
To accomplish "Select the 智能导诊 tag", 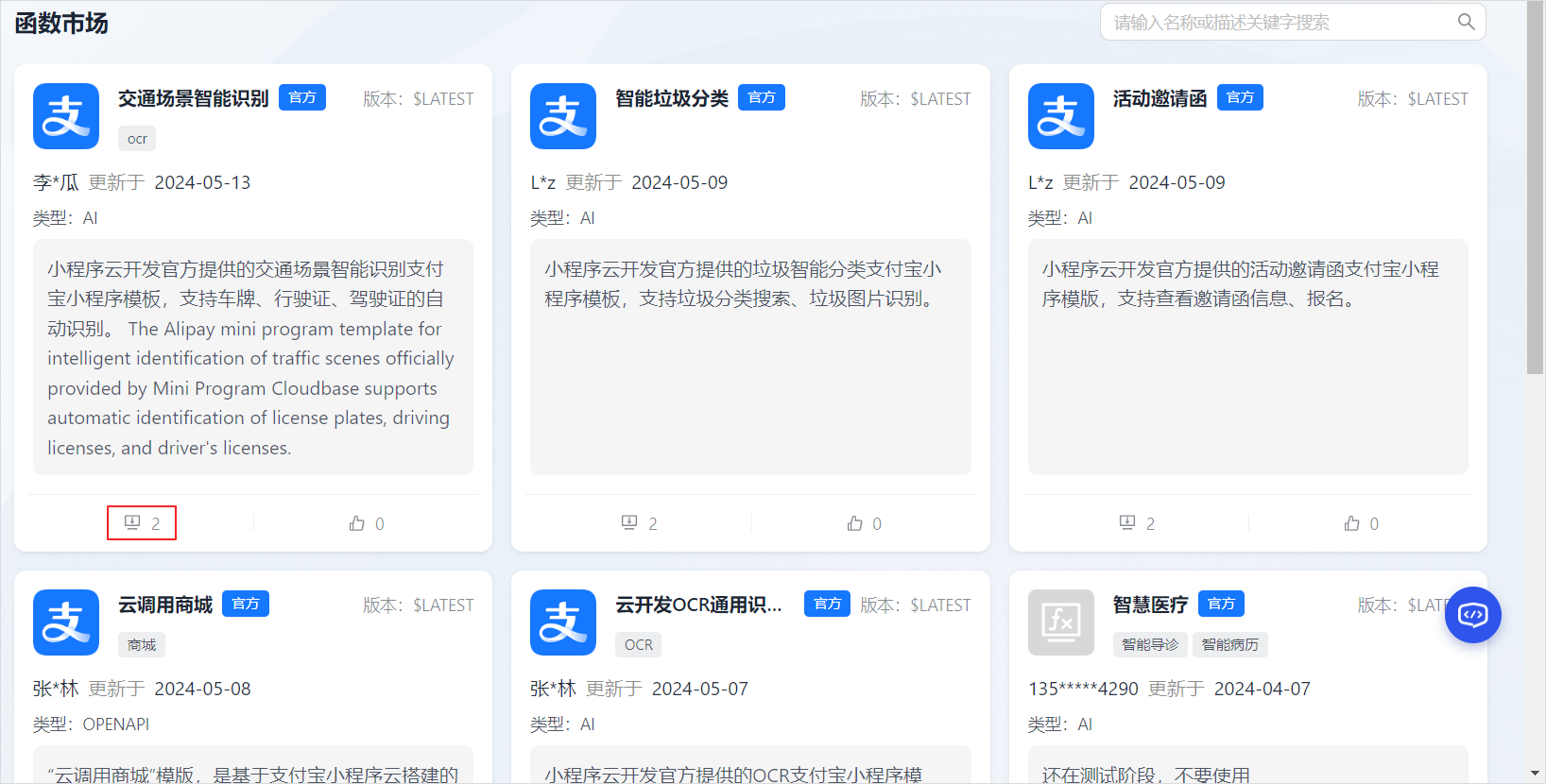I will (x=1150, y=645).
